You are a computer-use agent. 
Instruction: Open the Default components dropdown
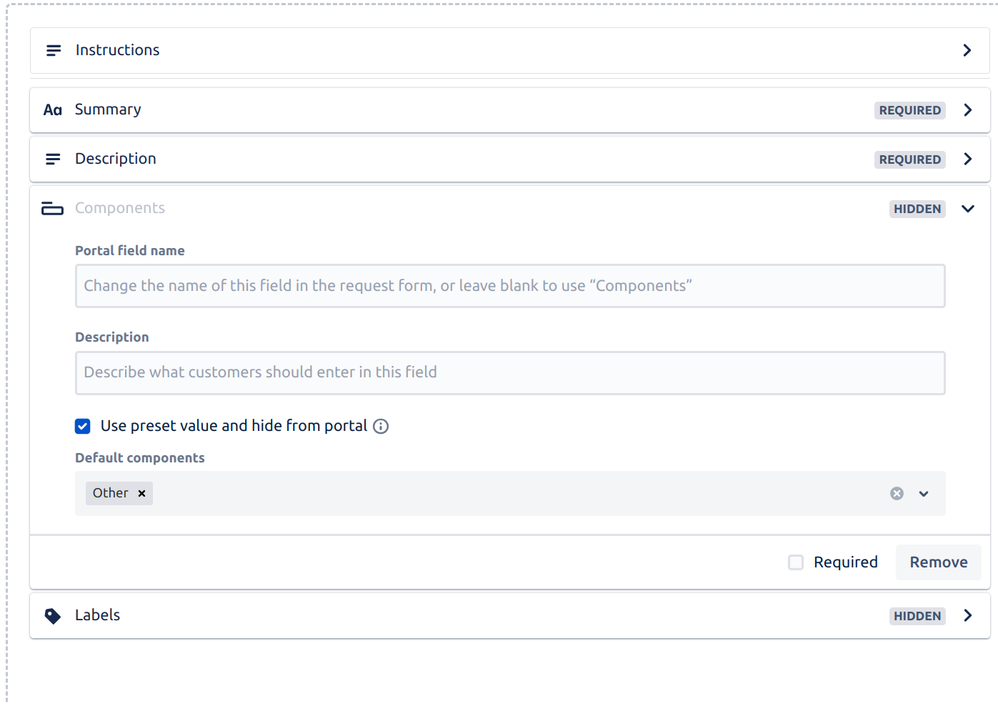tap(922, 493)
